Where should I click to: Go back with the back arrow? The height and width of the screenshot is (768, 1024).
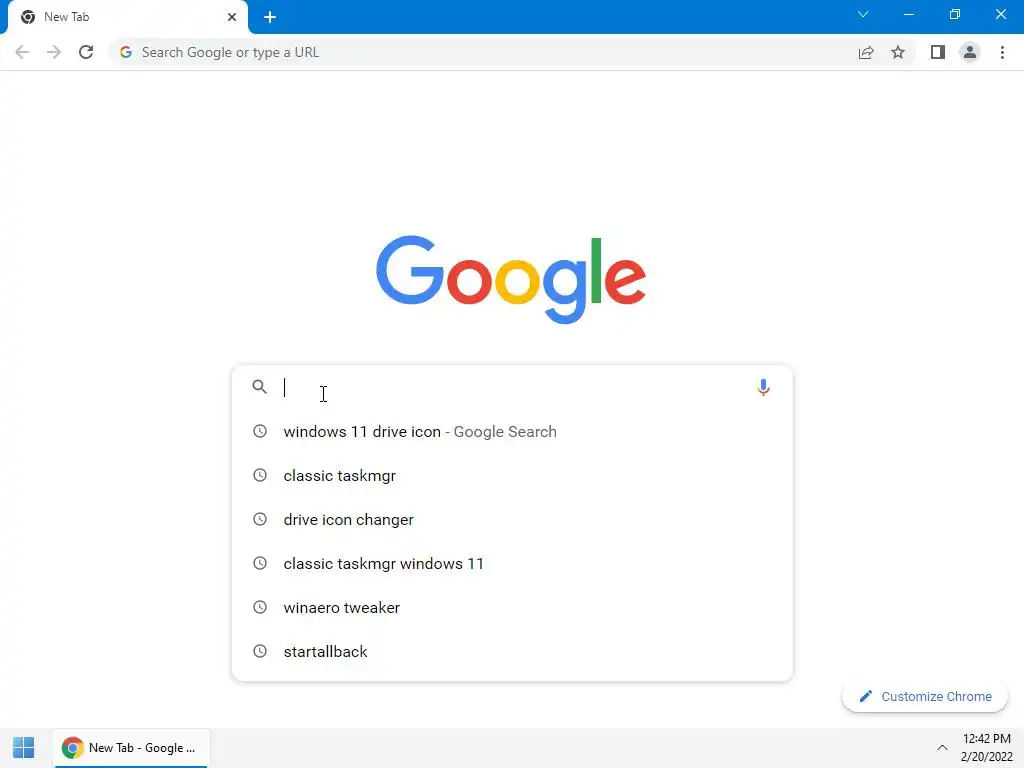[22, 52]
